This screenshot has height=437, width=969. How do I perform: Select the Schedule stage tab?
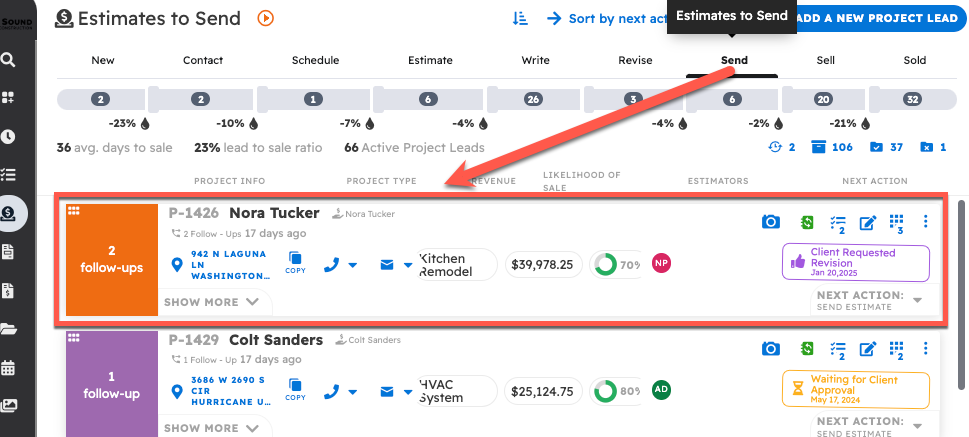pyautogui.click(x=315, y=60)
